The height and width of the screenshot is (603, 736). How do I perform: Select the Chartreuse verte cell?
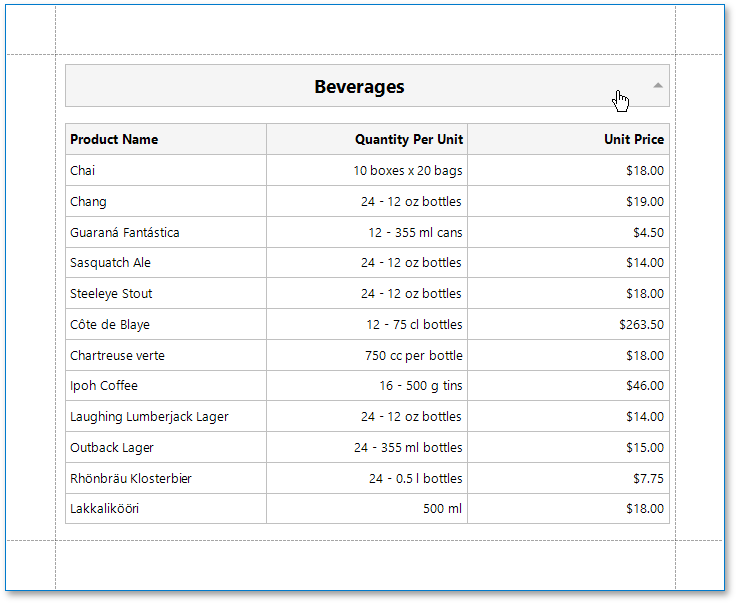(117, 356)
